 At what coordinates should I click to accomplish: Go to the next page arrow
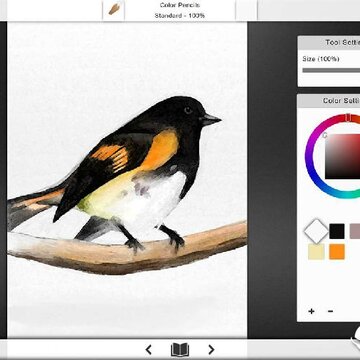click(211, 350)
